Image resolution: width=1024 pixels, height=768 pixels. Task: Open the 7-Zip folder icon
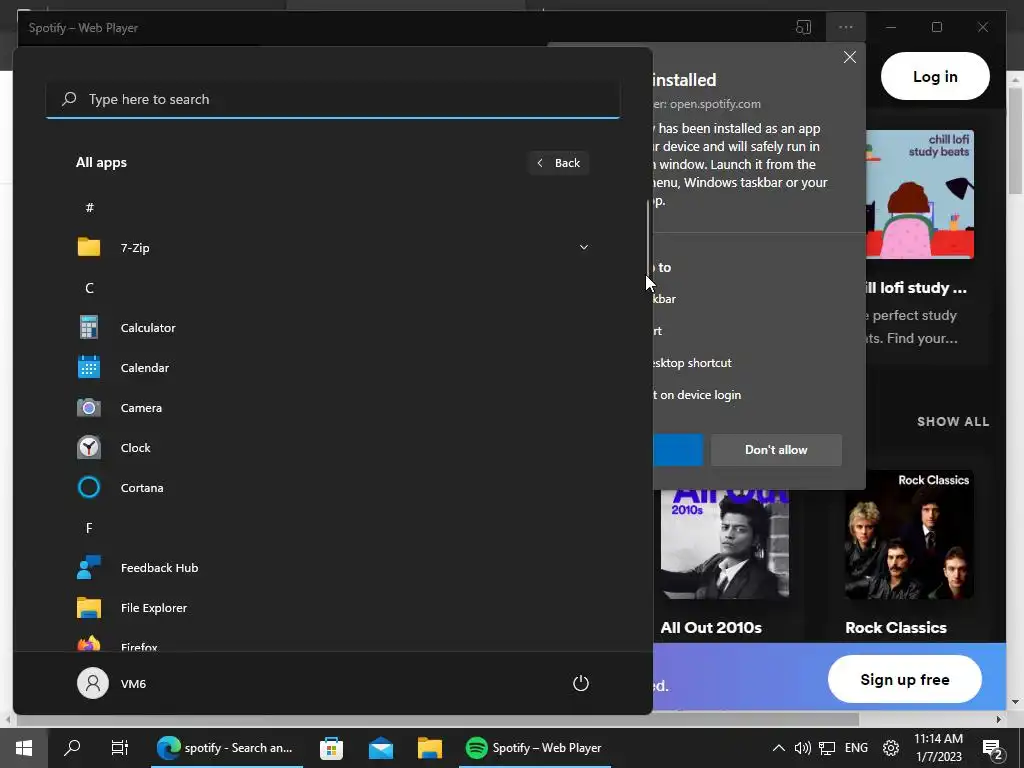coord(89,247)
